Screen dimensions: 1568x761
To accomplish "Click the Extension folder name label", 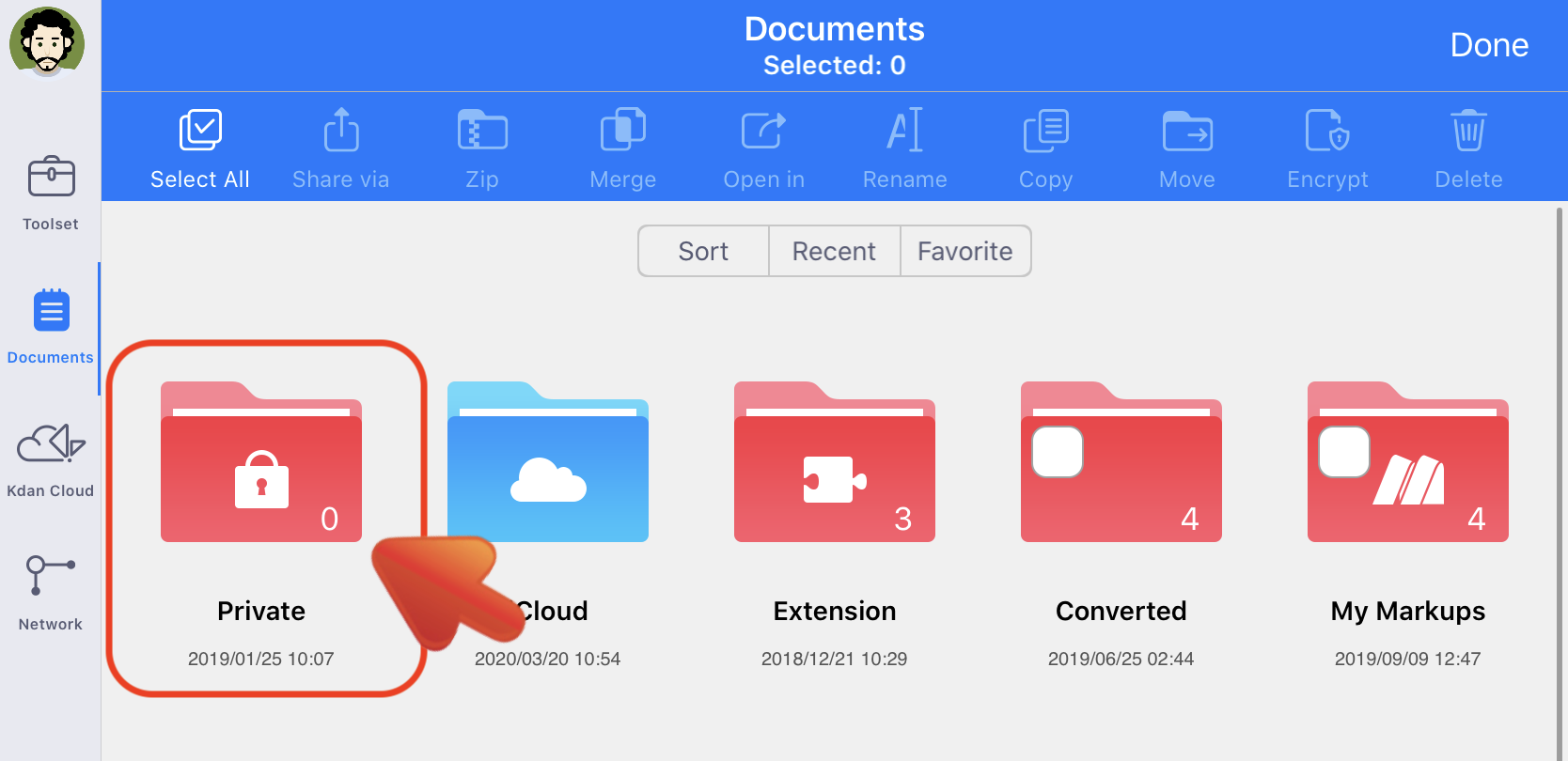I will coord(835,611).
